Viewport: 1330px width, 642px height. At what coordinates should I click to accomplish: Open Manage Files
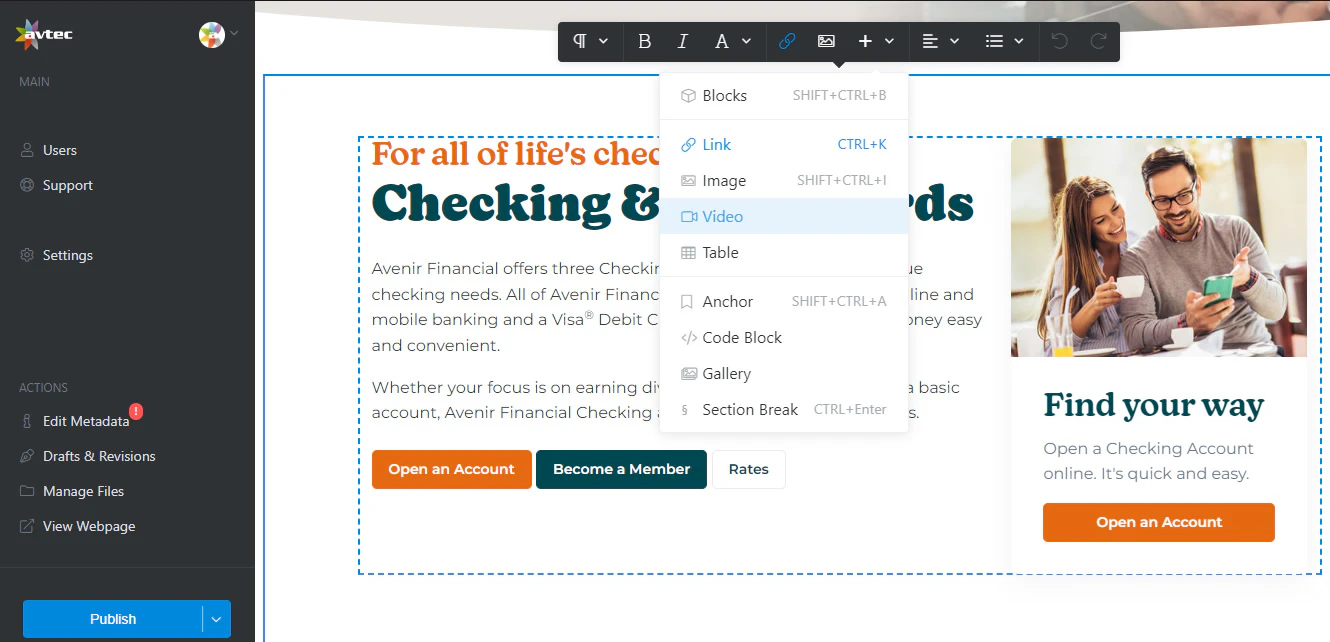point(83,491)
